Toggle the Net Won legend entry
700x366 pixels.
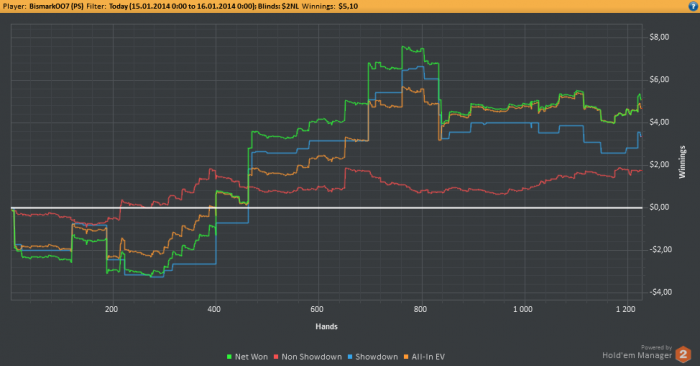point(247,357)
